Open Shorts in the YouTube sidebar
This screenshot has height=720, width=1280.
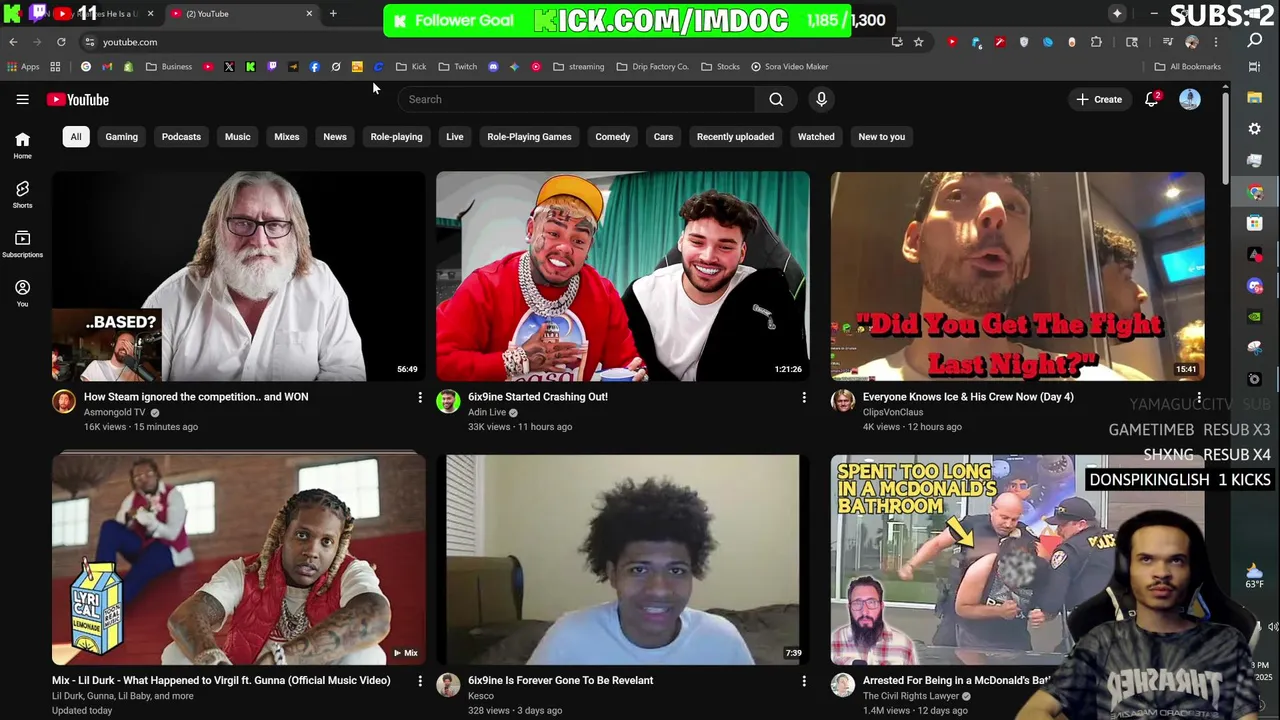[x=22, y=194]
